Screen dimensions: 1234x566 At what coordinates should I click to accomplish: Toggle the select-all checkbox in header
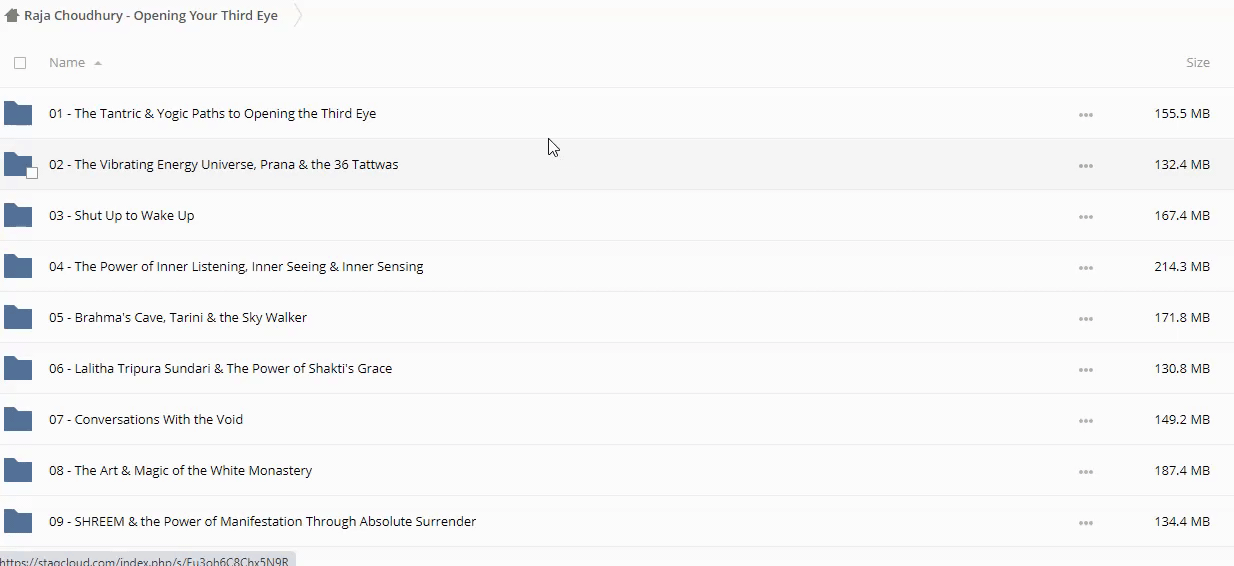point(20,63)
